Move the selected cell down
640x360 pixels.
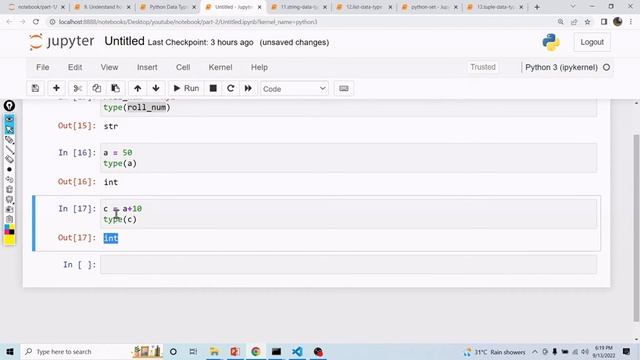point(156,88)
